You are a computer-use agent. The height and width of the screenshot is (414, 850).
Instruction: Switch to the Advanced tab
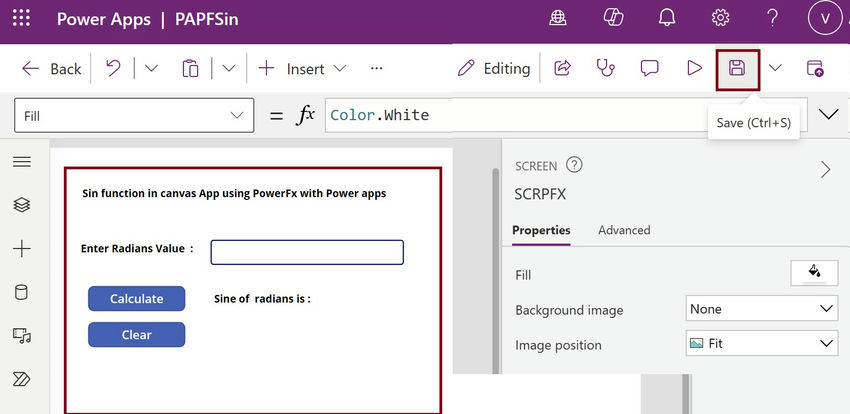pyautogui.click(x=624, y=230)
